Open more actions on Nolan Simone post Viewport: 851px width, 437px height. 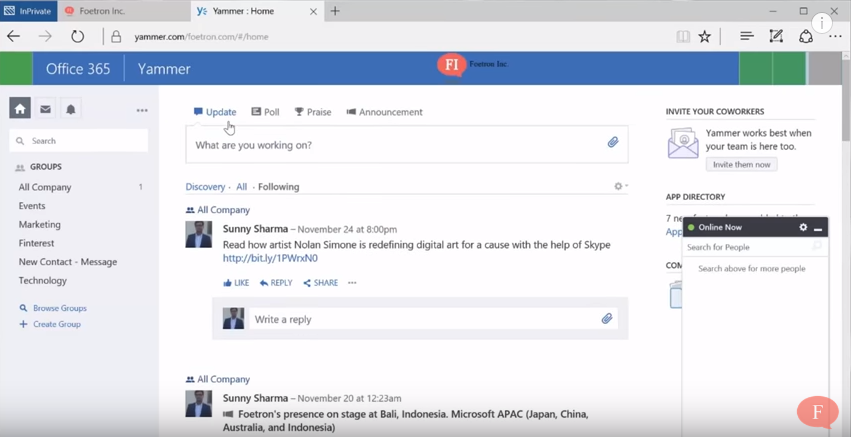(x=352, y=283)
